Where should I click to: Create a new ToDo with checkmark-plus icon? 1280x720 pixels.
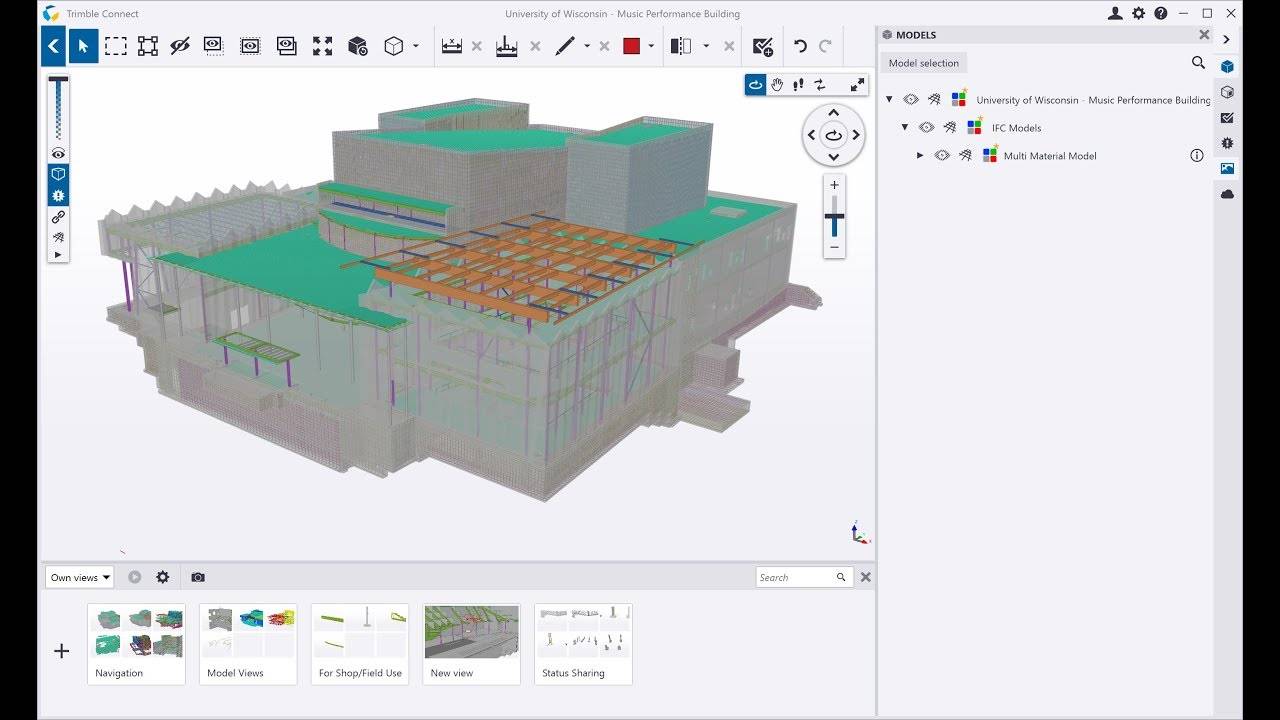pos(763,46)
